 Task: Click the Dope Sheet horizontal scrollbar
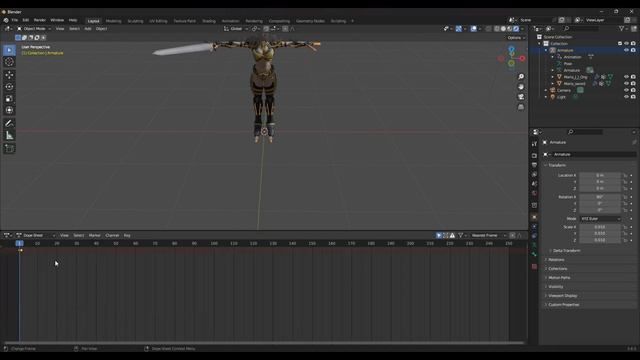point(264,343)
